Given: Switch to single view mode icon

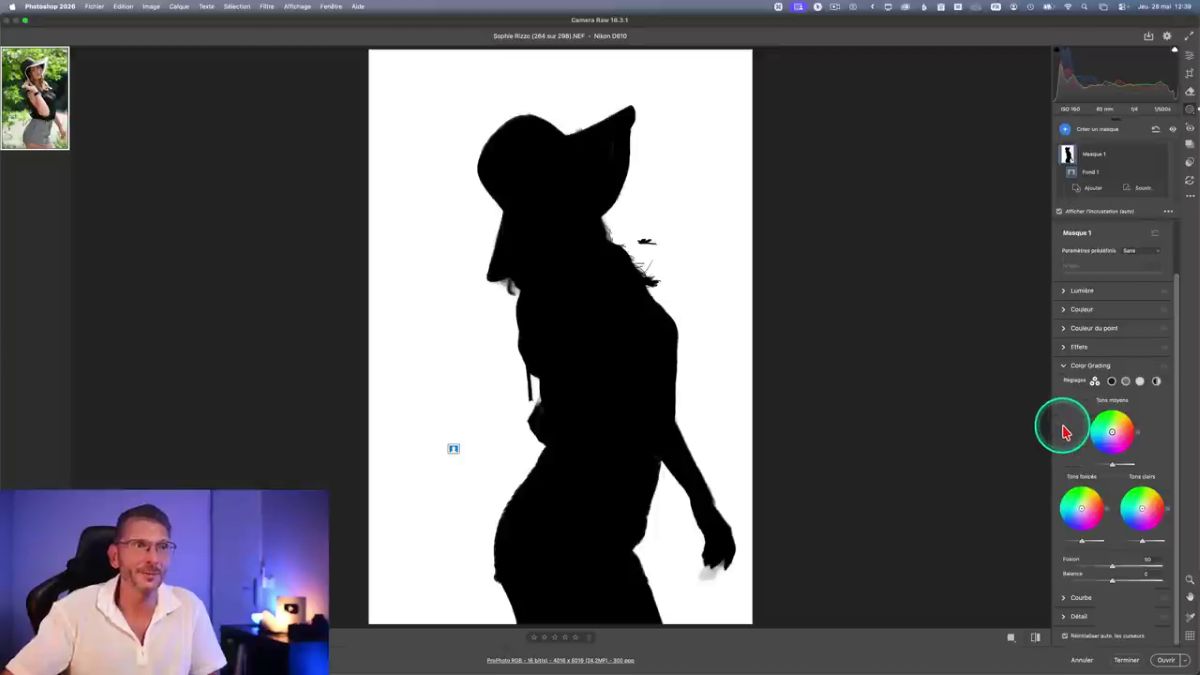Looking at the screenshot, I should click(x=1011, y=637).
